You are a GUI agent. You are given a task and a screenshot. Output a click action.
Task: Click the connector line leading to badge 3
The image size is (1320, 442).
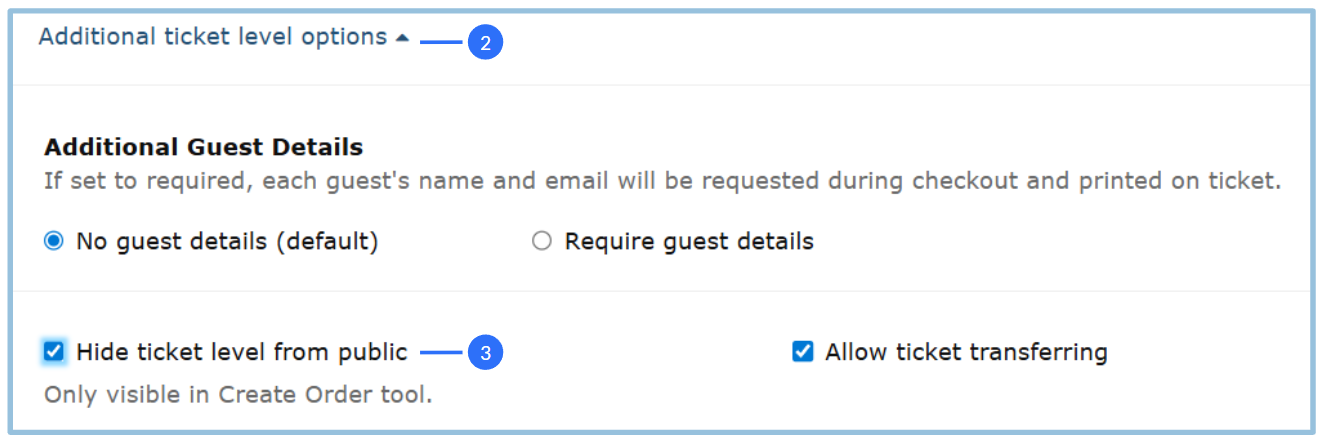pos(441,352)
